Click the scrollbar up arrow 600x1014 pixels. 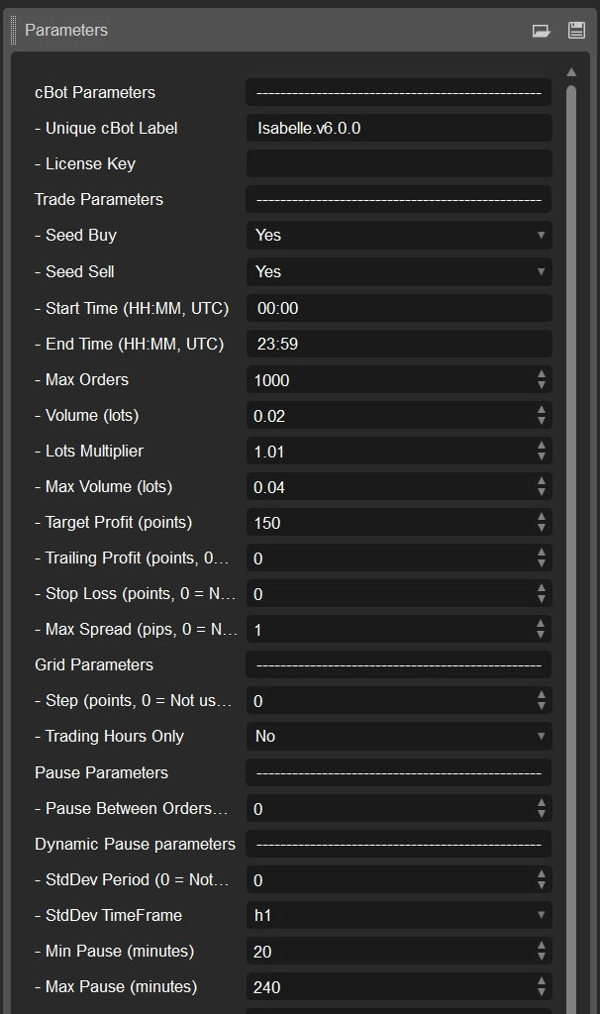pyautogui.click(x=570, y=70)
